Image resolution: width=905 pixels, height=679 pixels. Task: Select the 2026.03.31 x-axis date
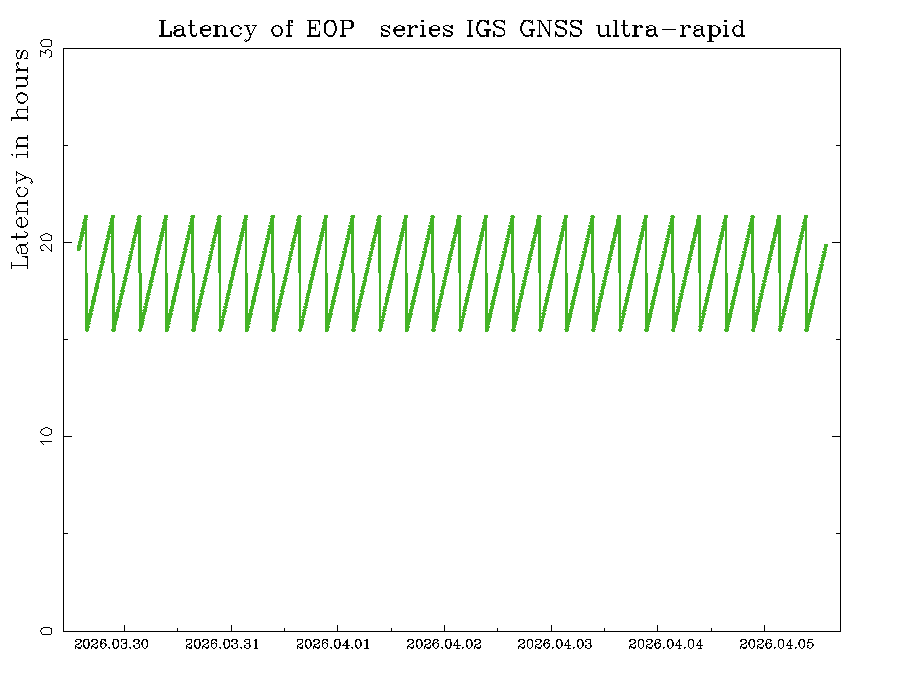coord(222,645)
